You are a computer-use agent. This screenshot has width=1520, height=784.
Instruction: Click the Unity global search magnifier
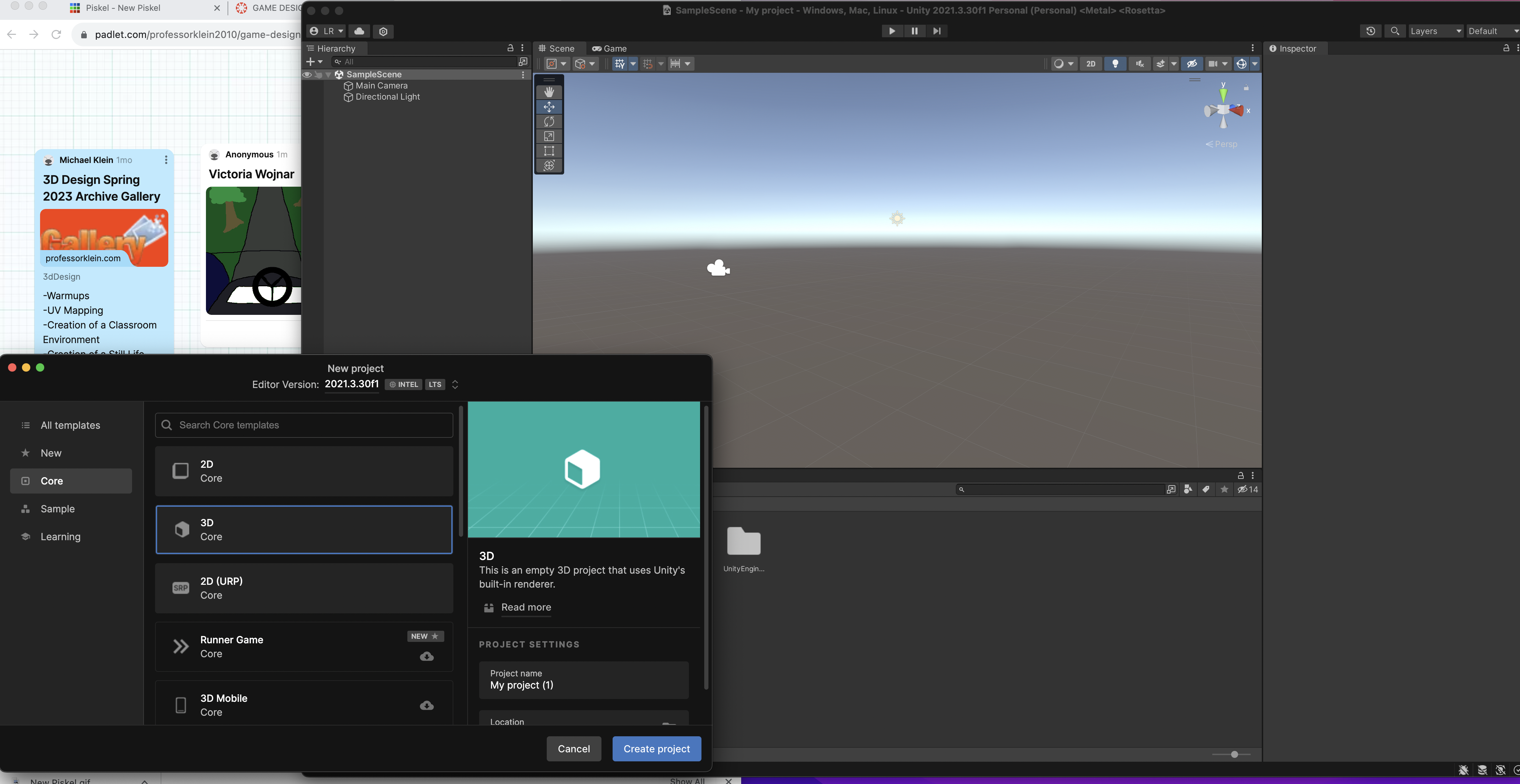point(1395,31)
